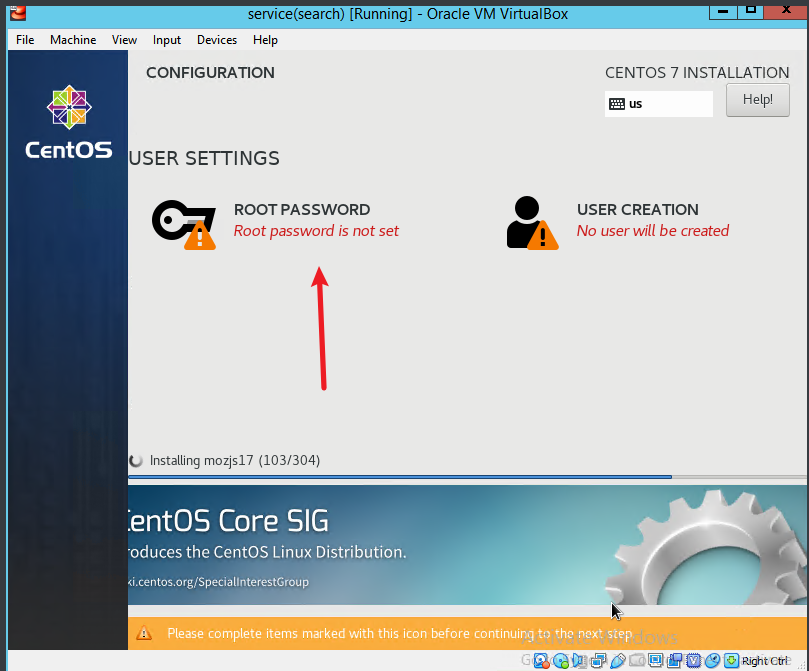809x671 pixels.
Task: Open the Devices menu
Action: coord(217,40)
